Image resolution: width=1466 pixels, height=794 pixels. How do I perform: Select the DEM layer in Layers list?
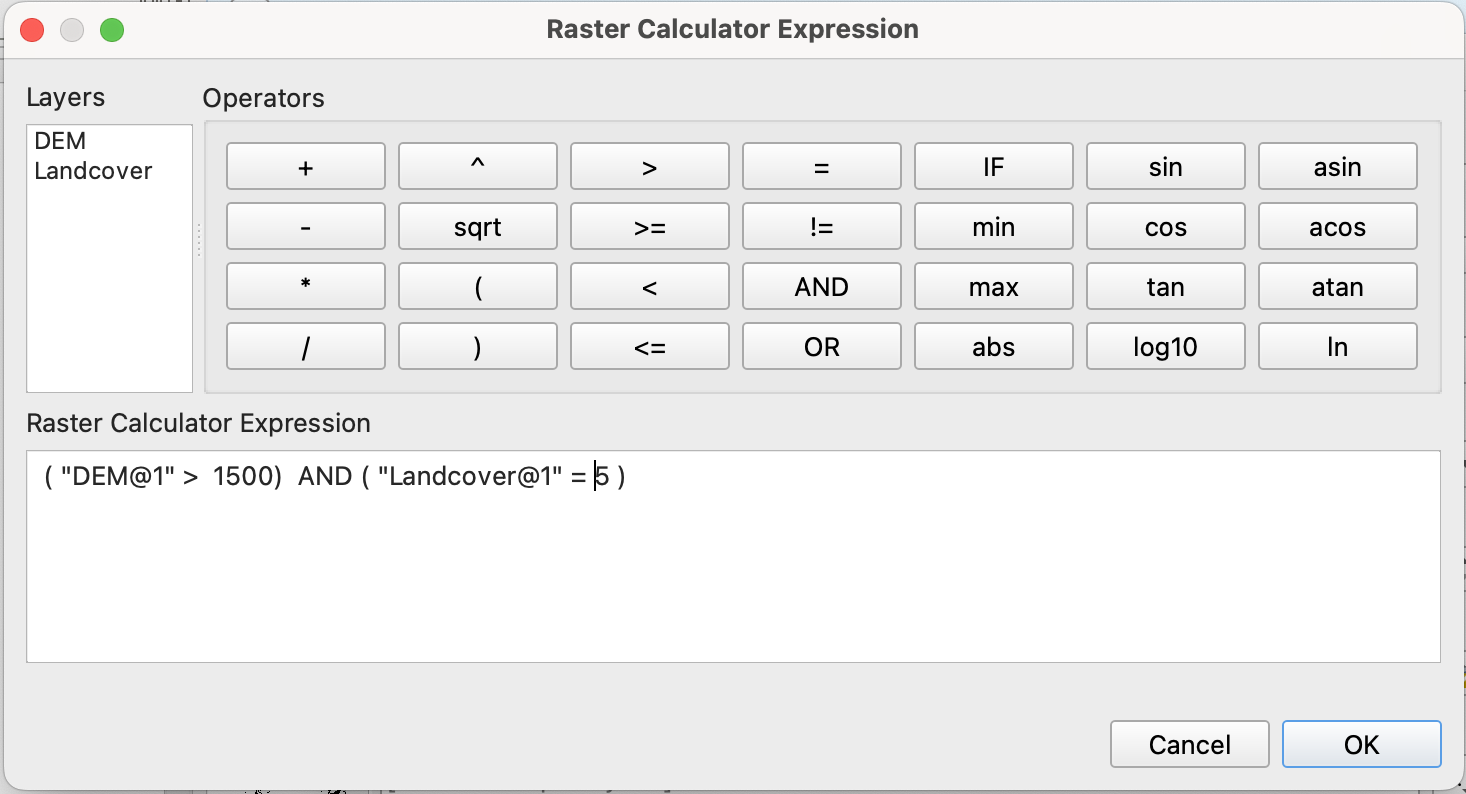click(60, 141)
